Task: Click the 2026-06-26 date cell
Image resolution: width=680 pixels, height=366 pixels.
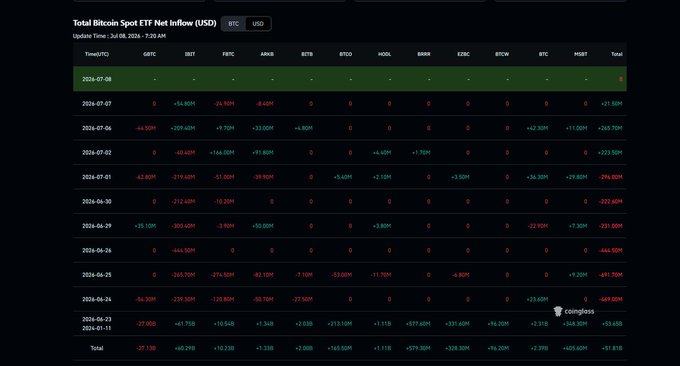Action: pos(97,250)
